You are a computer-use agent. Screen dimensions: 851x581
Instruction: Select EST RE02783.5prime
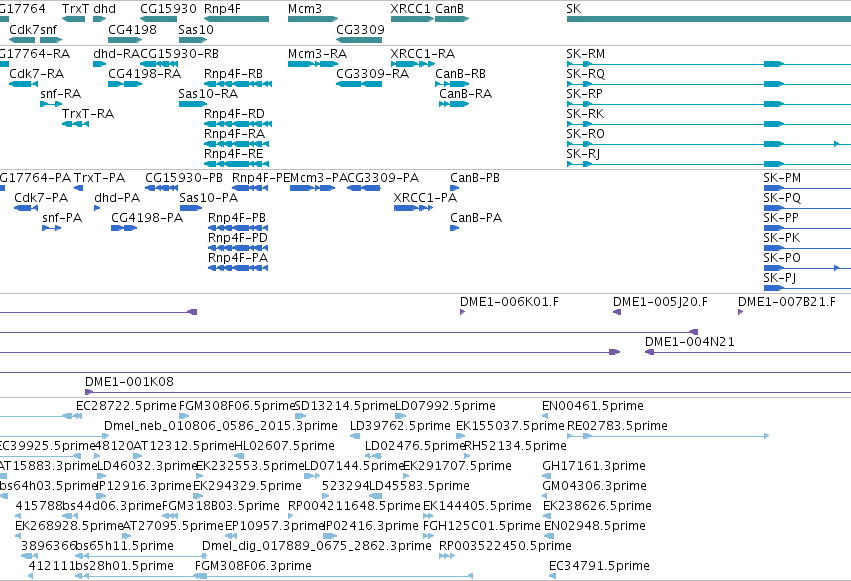click(x=617, y=426)
